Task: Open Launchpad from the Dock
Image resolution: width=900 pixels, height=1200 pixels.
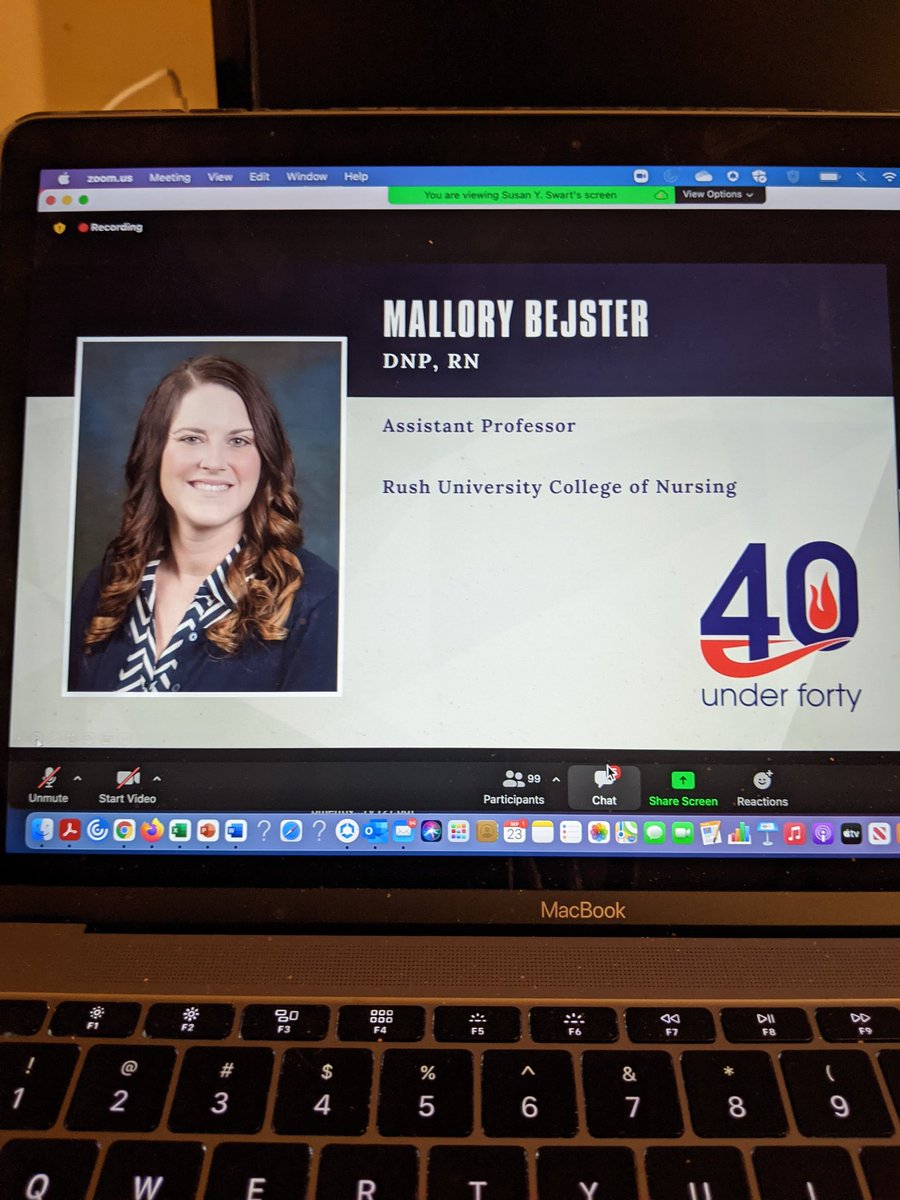Action: (x=459, y=831)
